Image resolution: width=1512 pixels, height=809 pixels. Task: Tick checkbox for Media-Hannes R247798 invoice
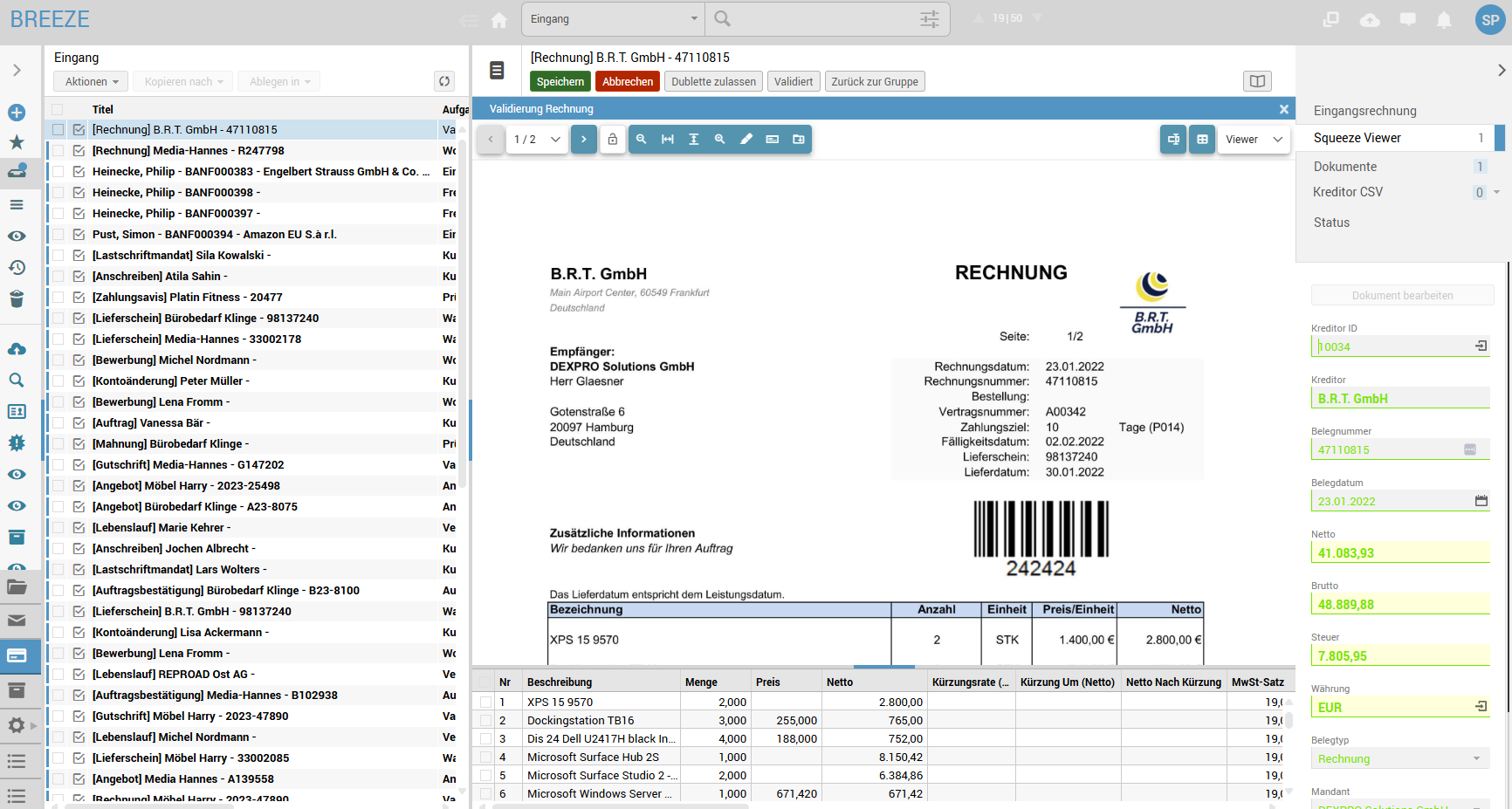coord(58,151)
